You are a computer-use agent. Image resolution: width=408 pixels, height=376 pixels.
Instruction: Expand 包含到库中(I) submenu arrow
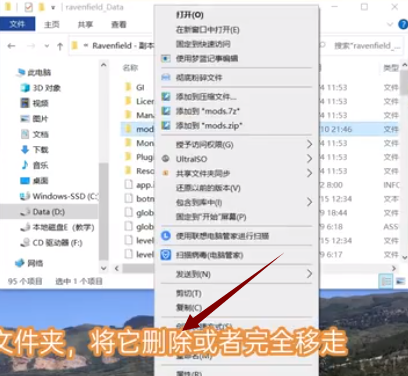(309, 202)
